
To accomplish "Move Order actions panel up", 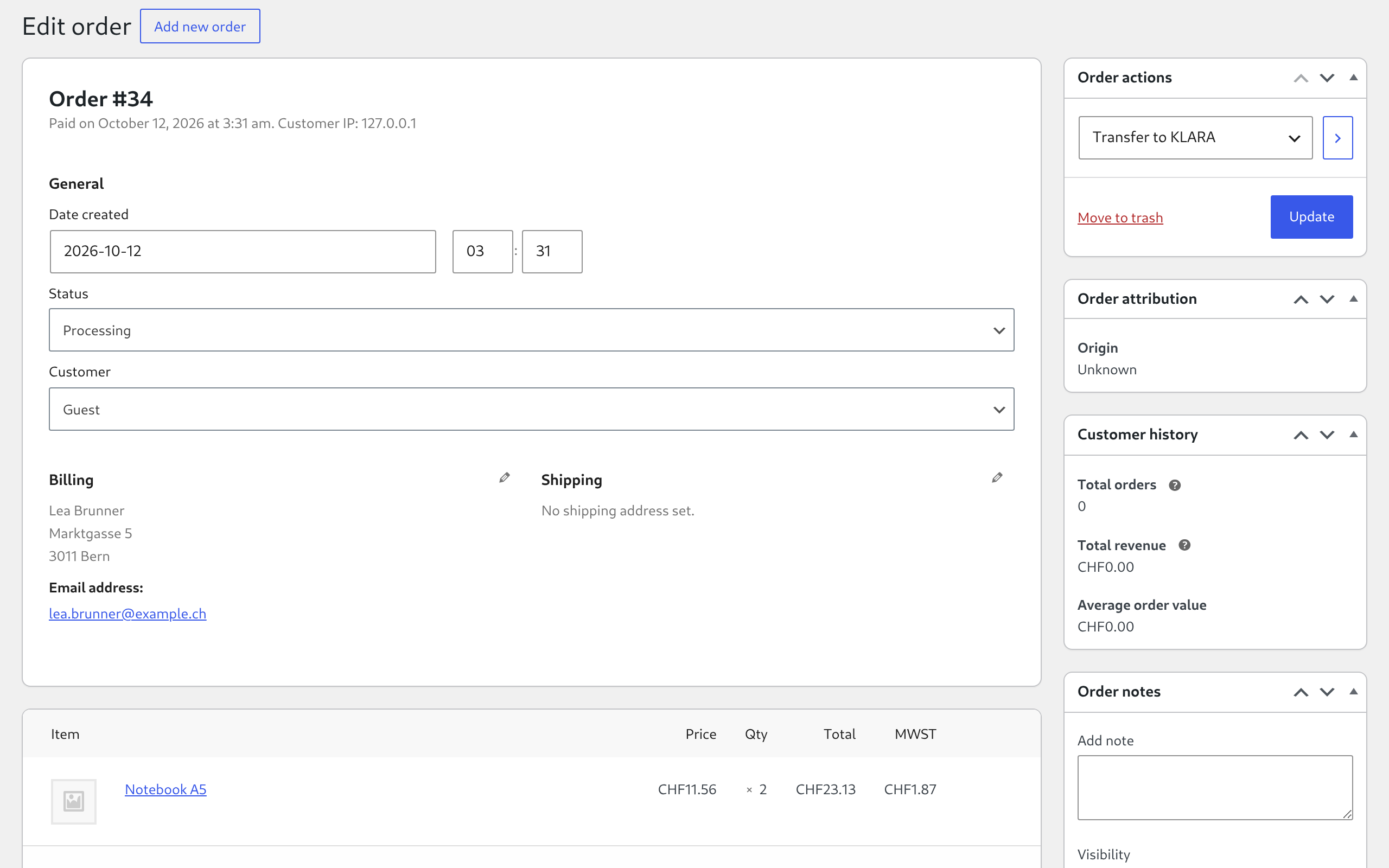I will [x=1301, y=78].
